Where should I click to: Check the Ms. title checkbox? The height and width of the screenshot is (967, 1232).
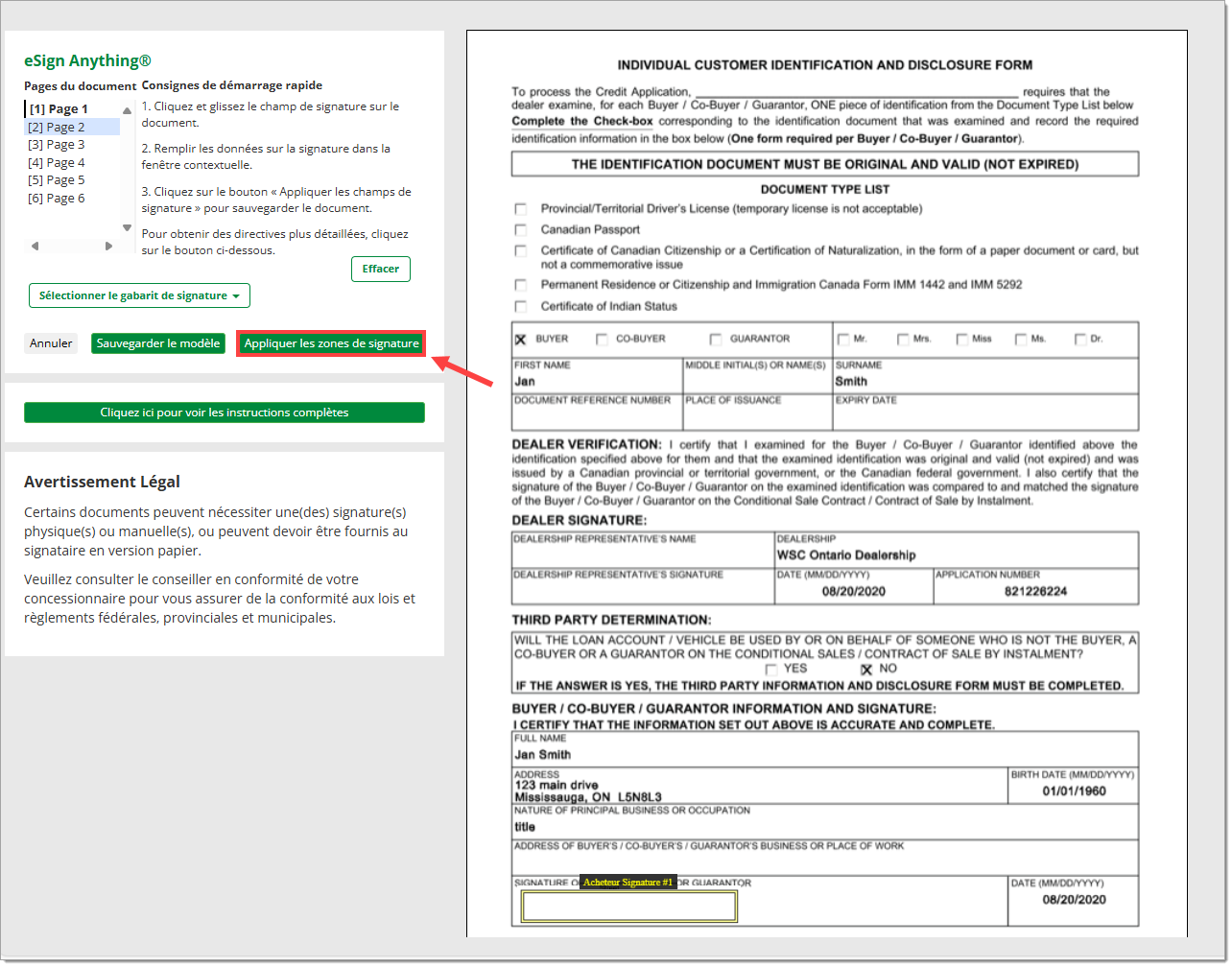pyautogui.click(x=1021, y=340)
